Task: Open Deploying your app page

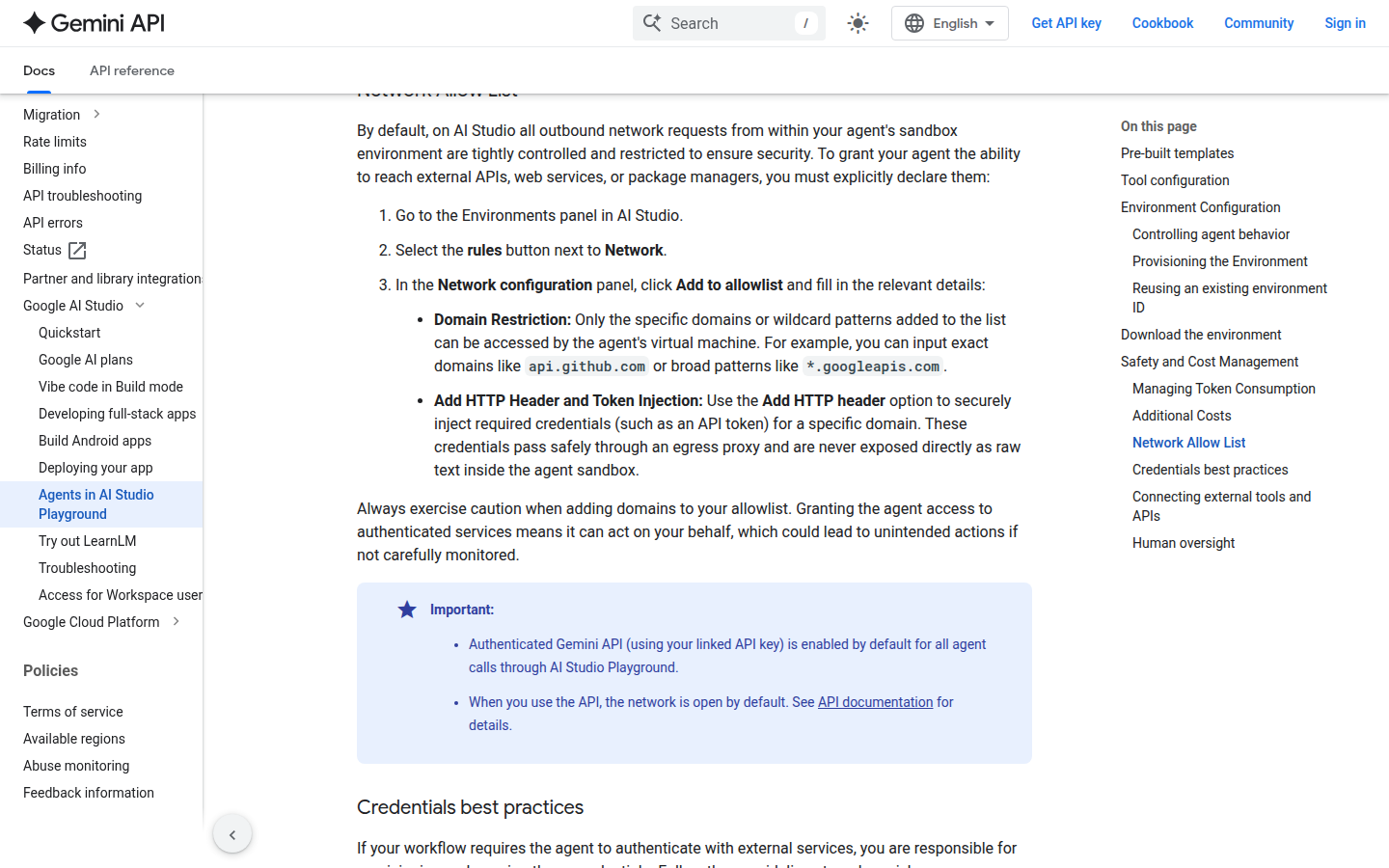Action: [95, 468]
